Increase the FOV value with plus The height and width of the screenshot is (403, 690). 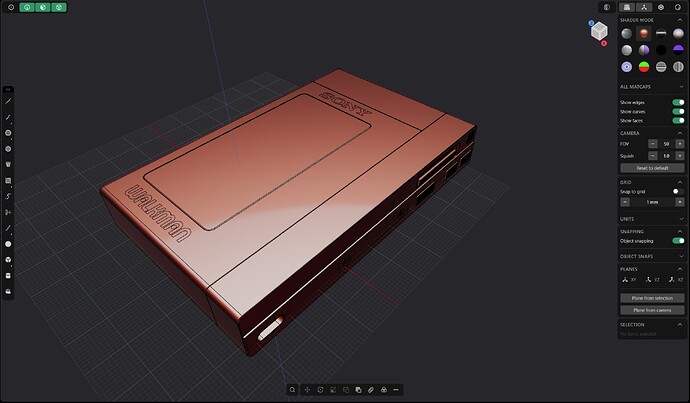pyautogui.click(x=679, y=144)
